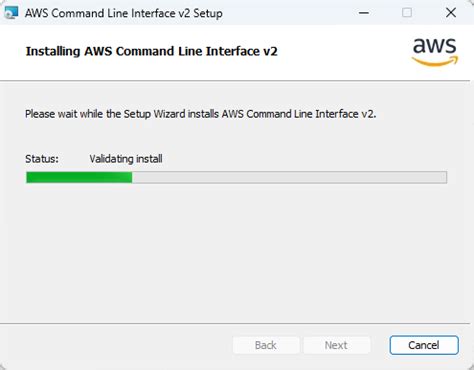474x370 pixels.
Task: Click the empty footer area left of Back
Action: [117, 345]
